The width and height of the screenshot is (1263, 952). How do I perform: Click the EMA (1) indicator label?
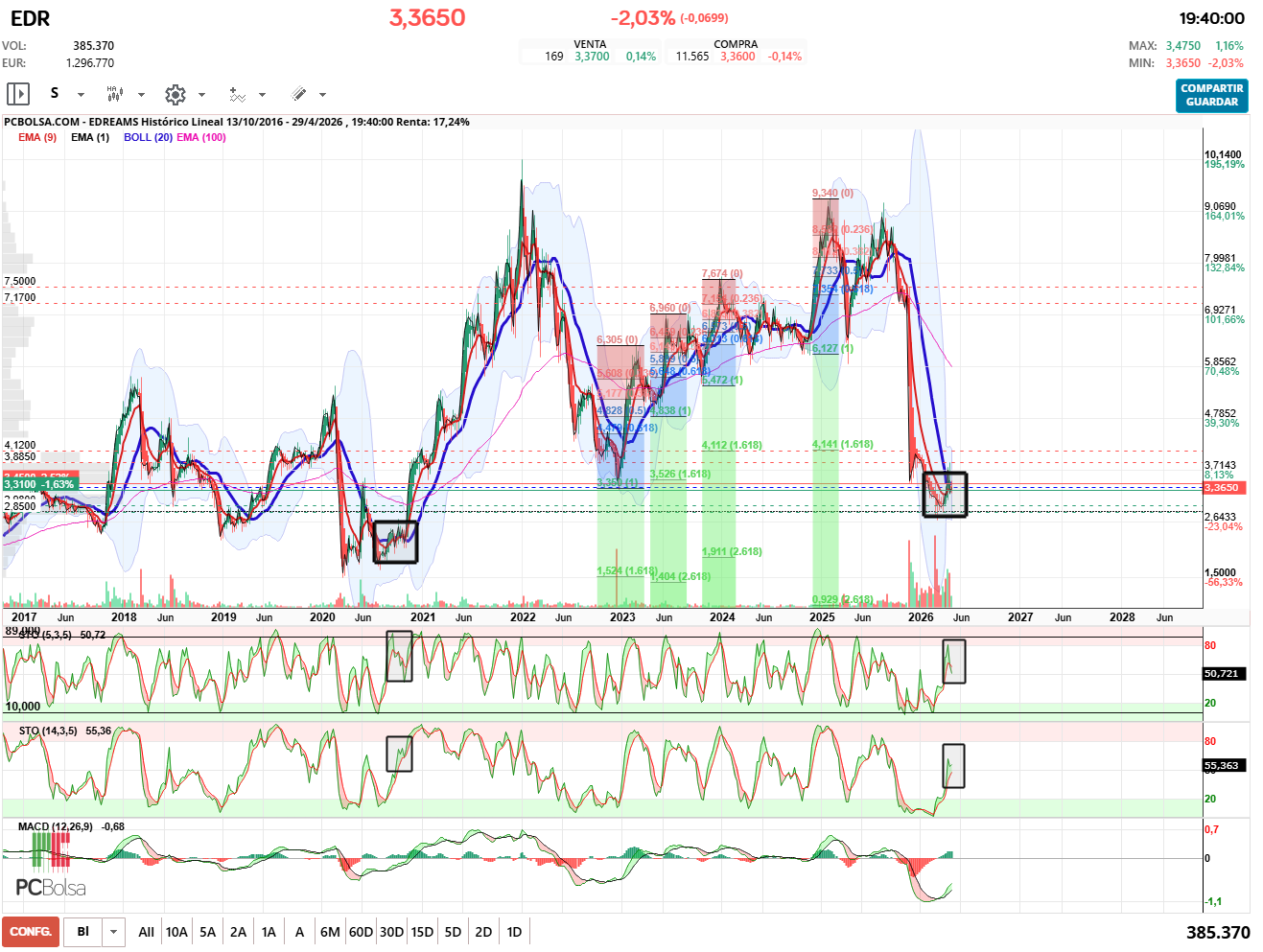tap(90, 137)
